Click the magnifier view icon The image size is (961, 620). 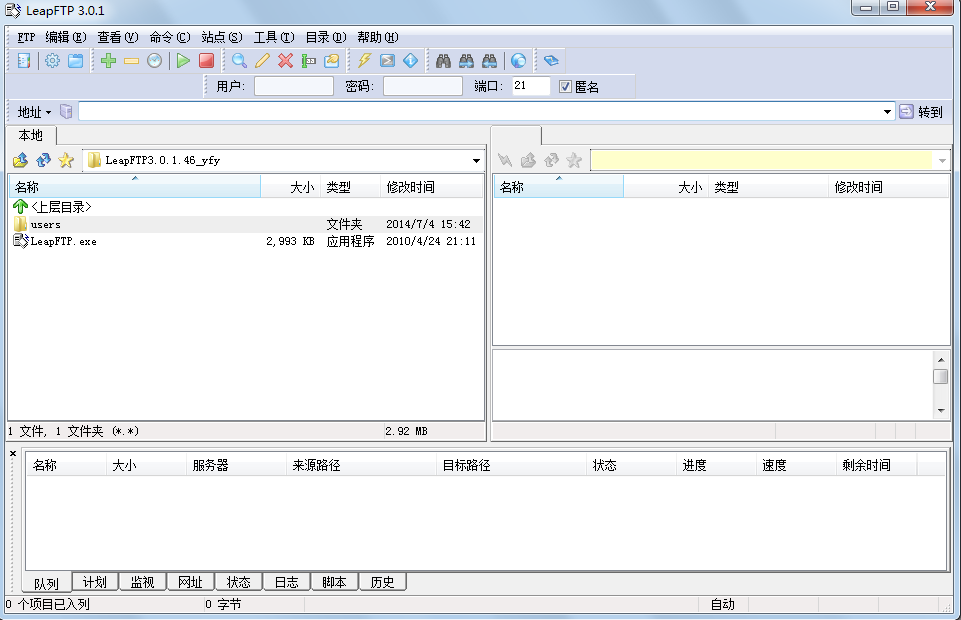[239, 61]
